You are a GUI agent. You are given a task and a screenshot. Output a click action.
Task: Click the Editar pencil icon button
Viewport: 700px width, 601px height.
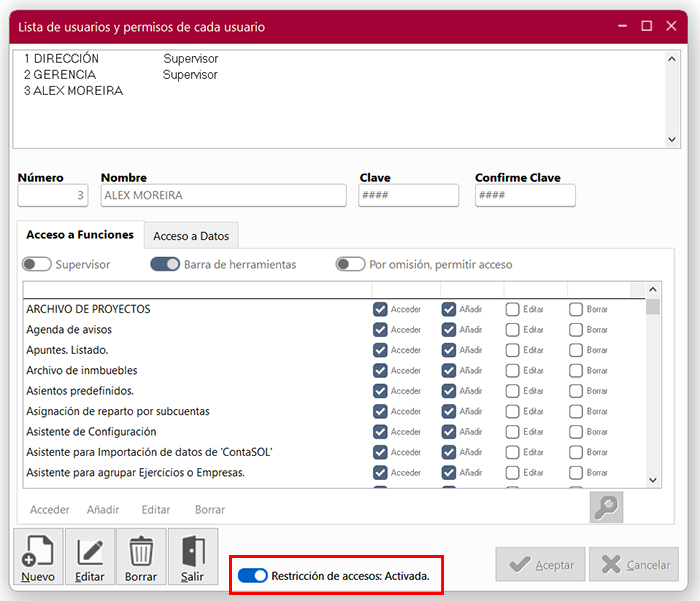(x=90, y=557)
